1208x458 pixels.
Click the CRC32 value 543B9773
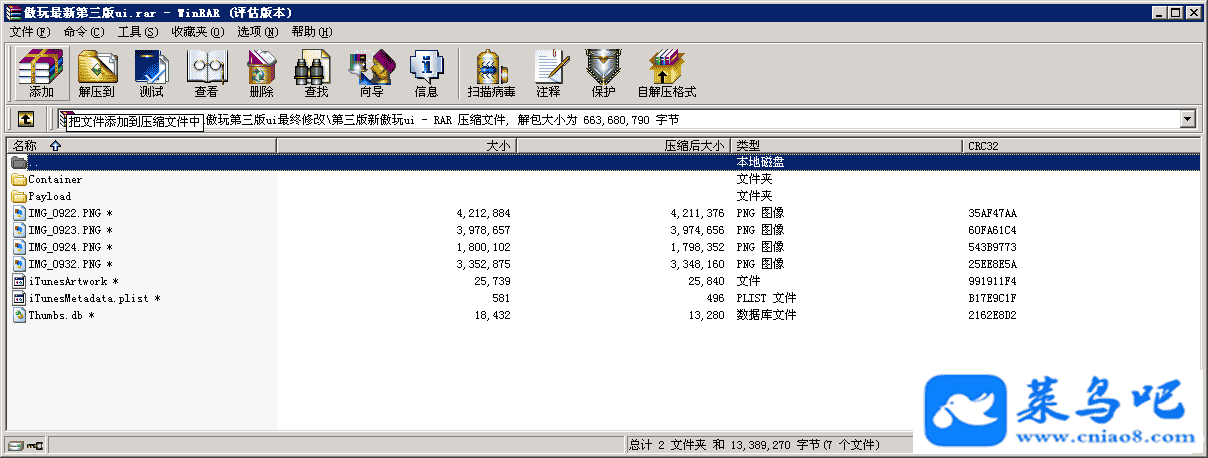tap(992, 247)
